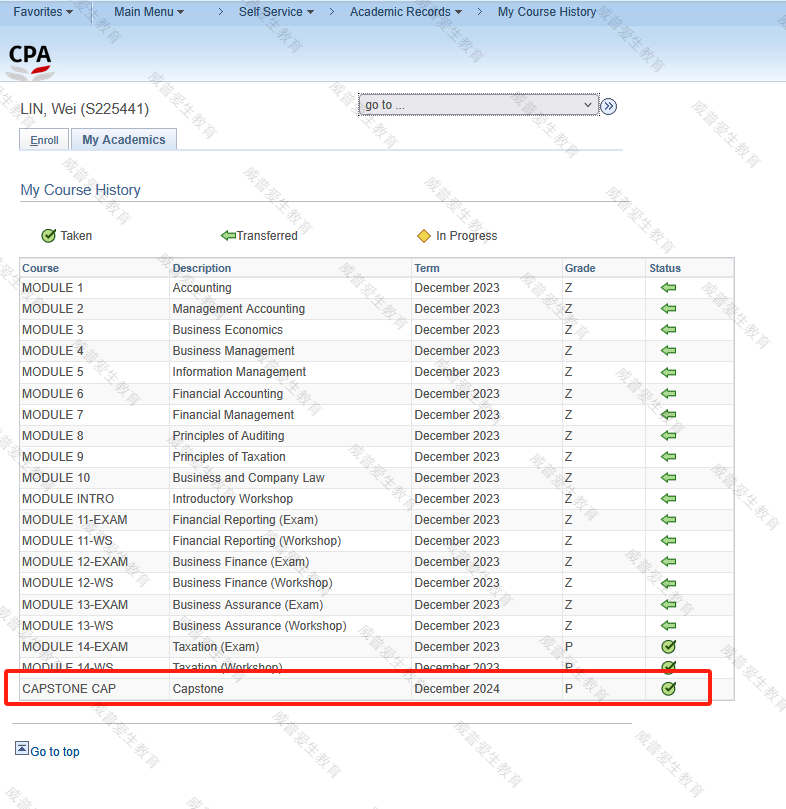Open the Favorites dropdown menu
This screenshot has width=786, height=809.
[43, 11]
